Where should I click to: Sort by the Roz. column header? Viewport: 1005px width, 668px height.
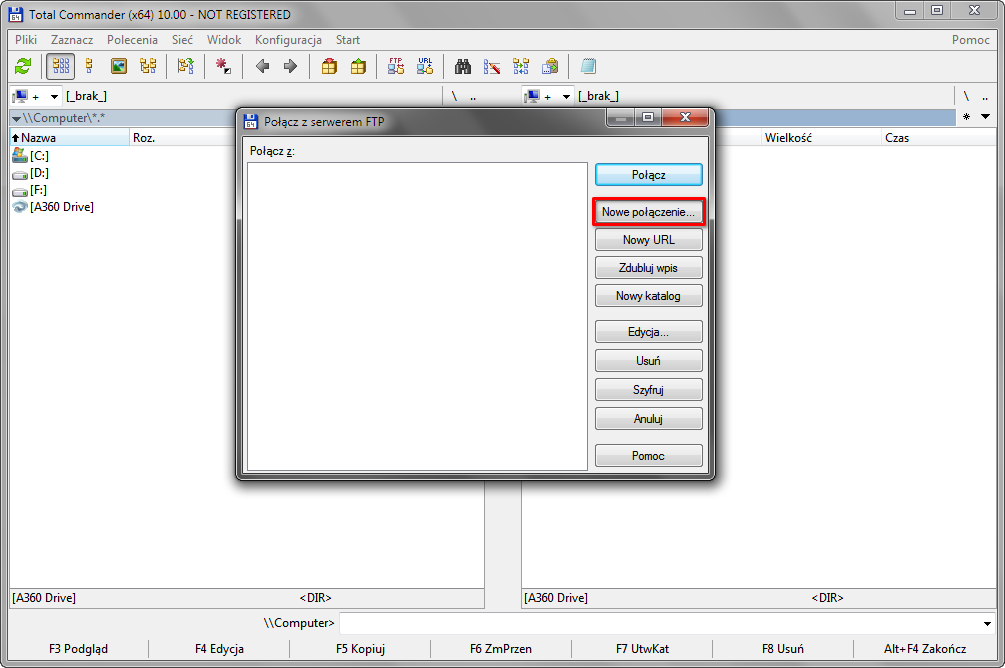pos(183,138)
